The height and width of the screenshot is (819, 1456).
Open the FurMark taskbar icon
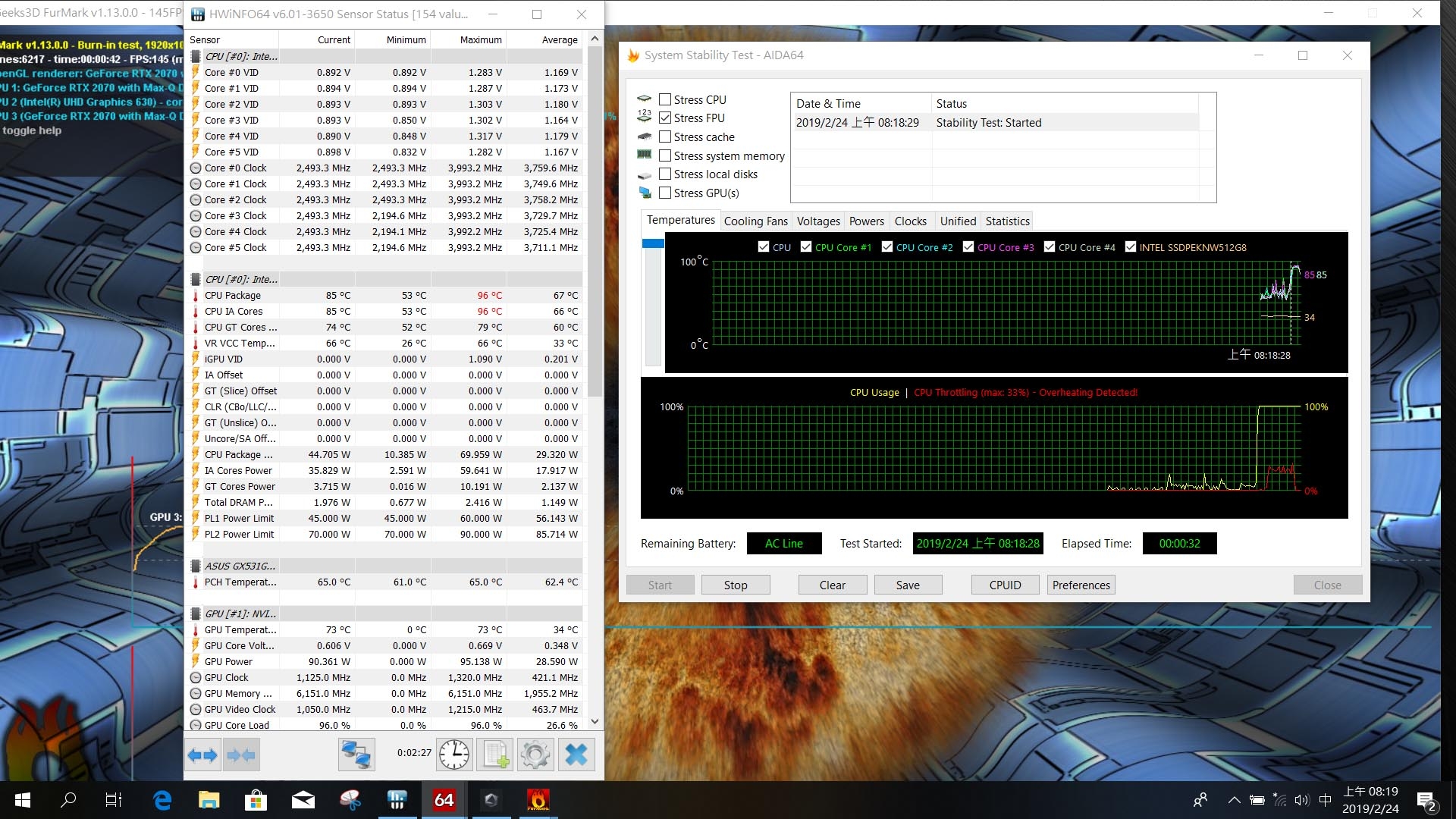[x=538, y=800]
